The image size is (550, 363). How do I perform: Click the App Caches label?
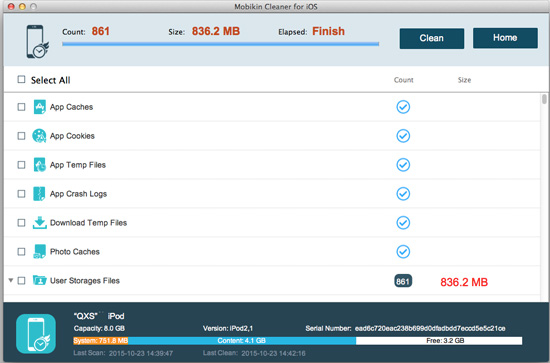click(x=71, y=107)
